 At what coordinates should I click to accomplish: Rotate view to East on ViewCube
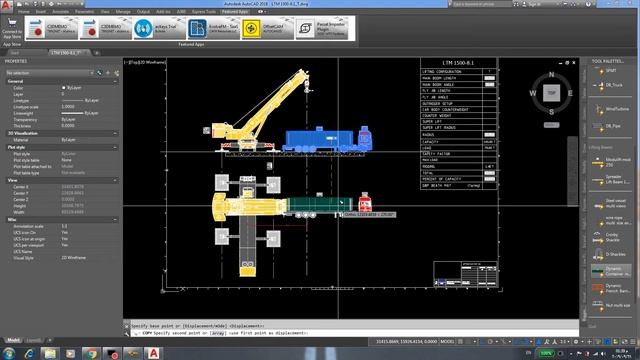(x=570, y=93)
